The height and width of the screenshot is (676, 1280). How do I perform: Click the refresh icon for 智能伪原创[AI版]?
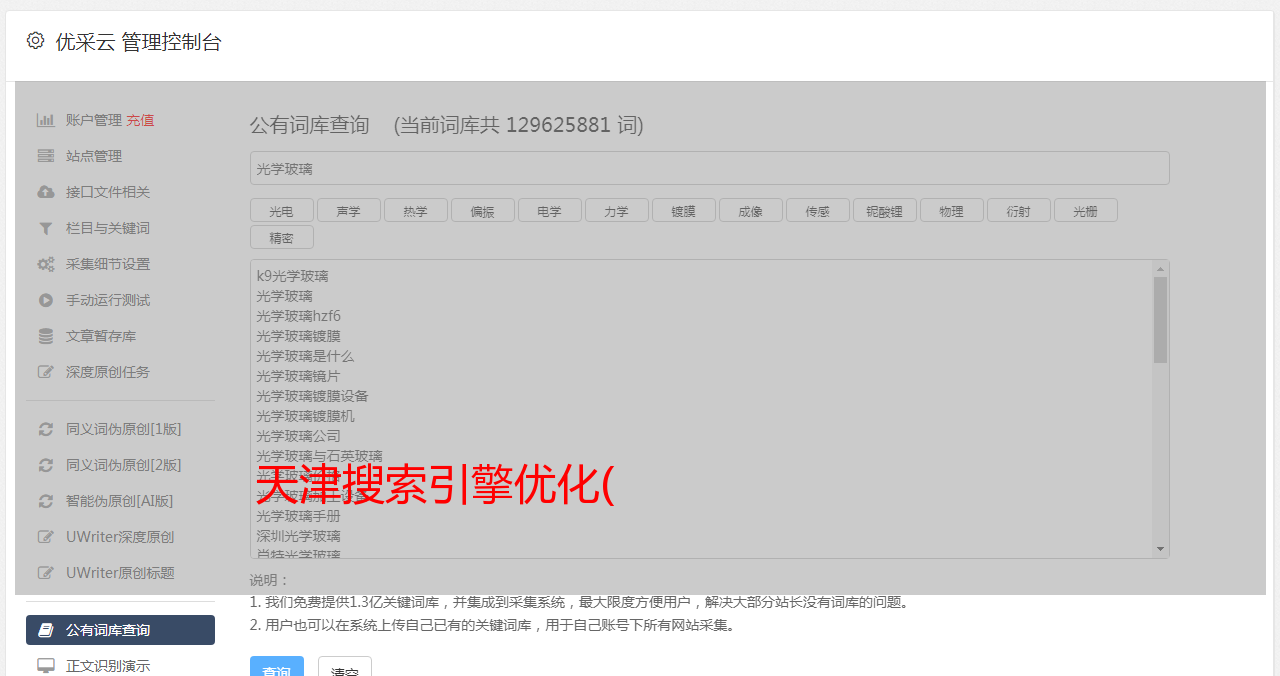pos(46,501)
